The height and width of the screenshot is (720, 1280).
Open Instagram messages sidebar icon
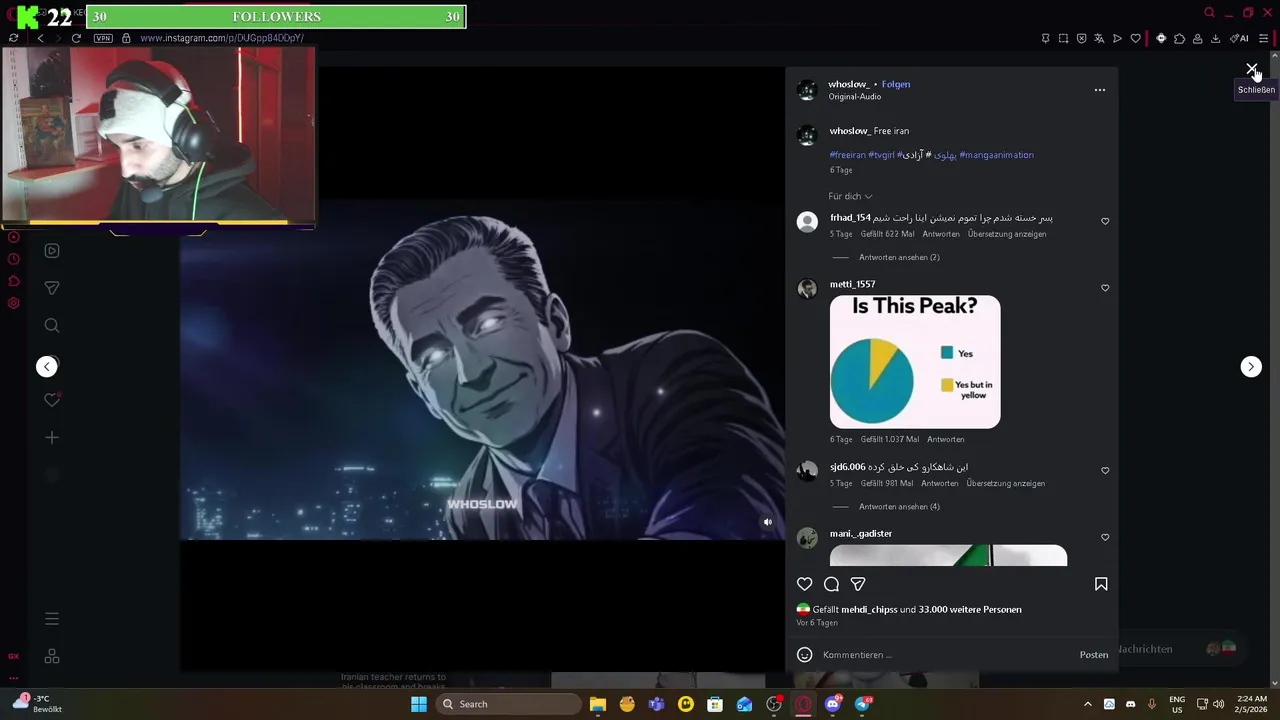pos(52,288)
